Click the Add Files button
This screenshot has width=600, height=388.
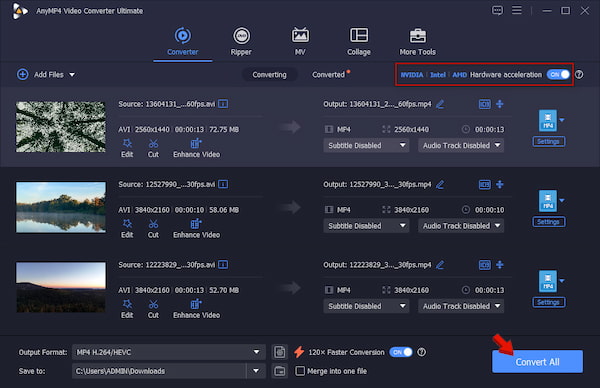[41, 75]
